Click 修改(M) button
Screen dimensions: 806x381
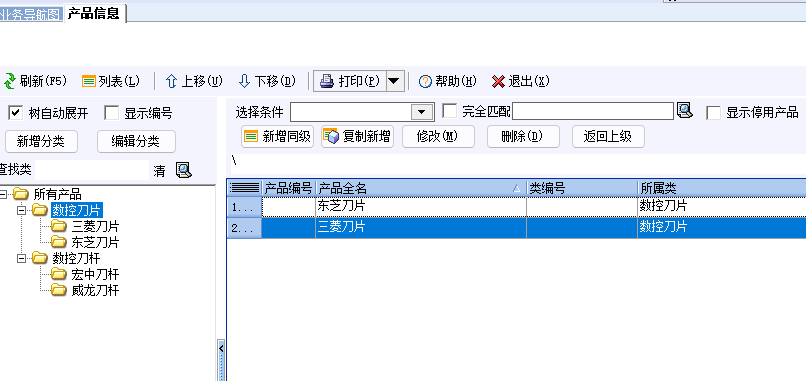click(x=438, y=136)
